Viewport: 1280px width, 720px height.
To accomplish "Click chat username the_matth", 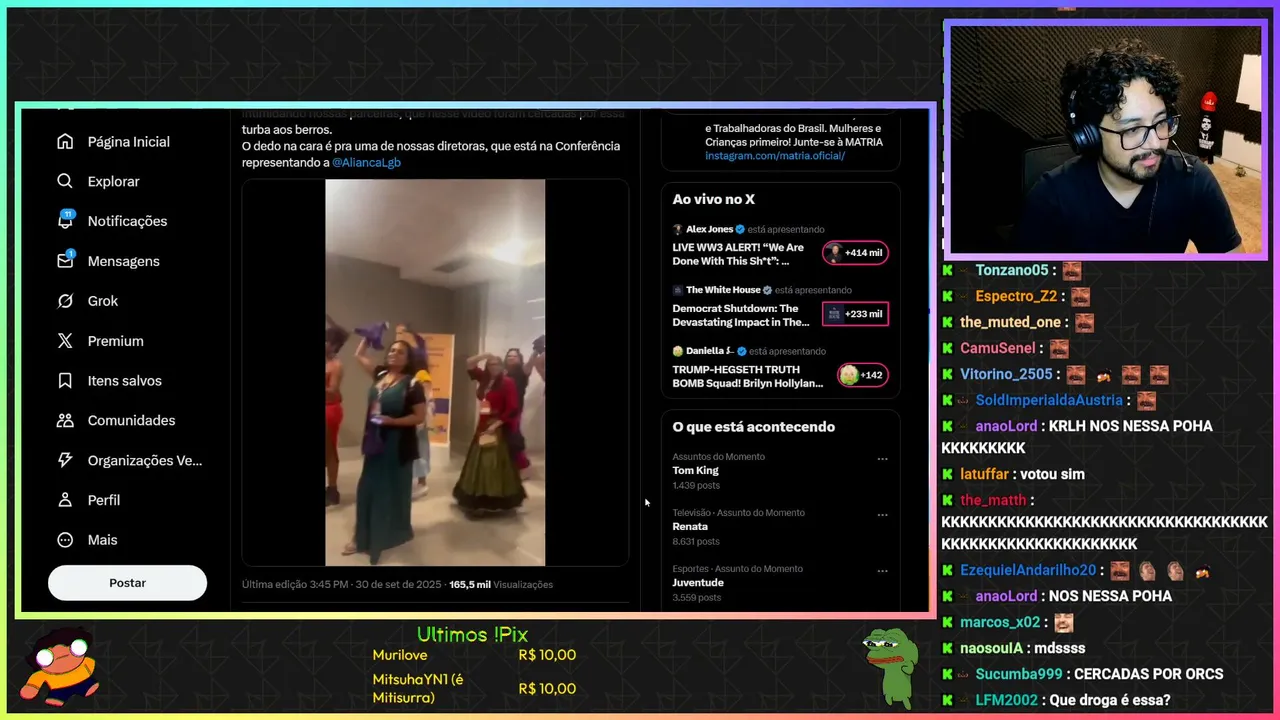I will point(993,500).
